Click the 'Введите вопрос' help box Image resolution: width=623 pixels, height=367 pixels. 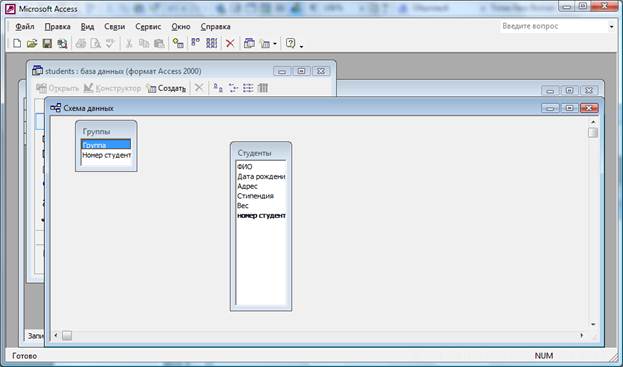[552, 26]
